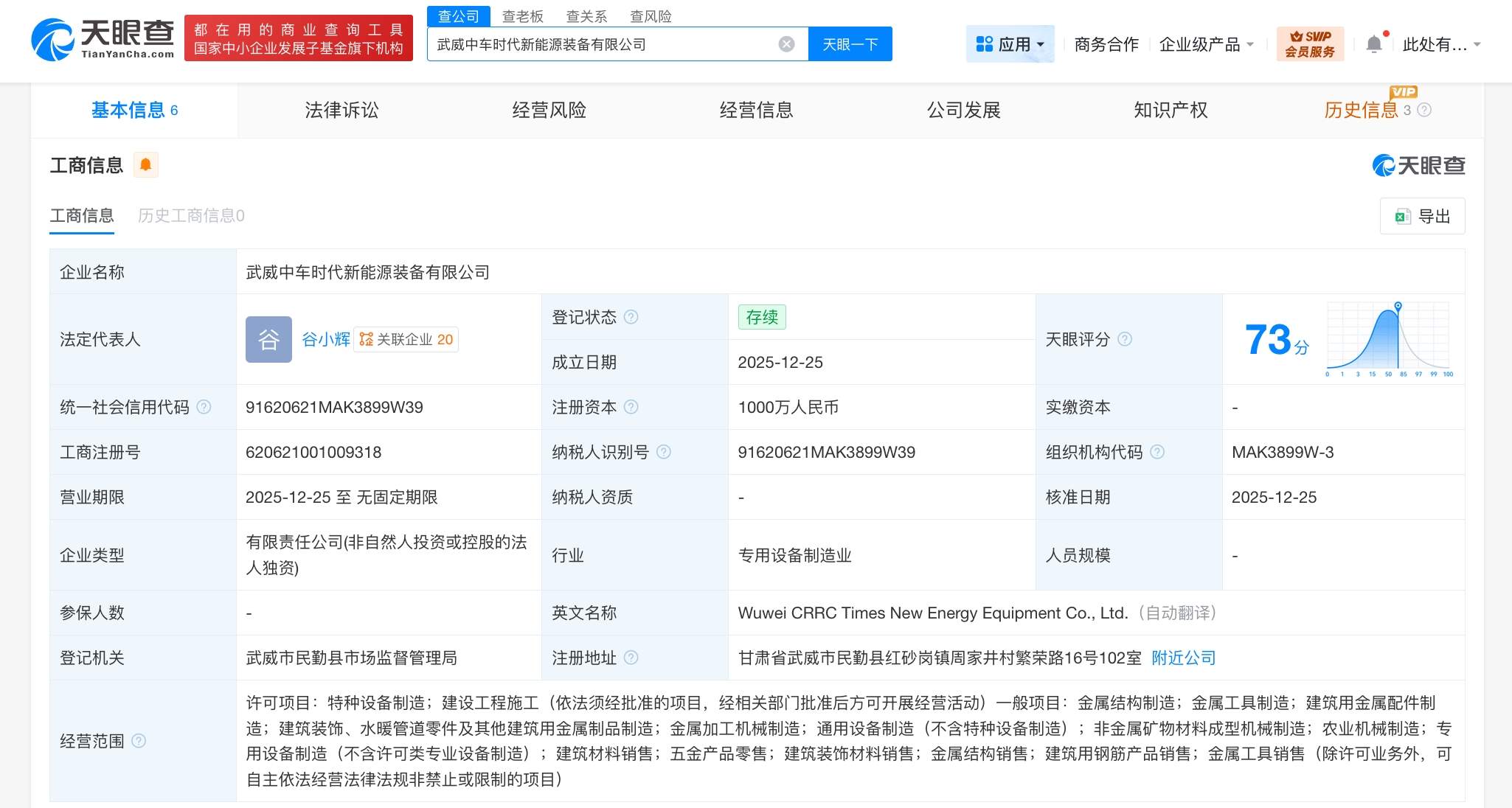This screenshot has width=1512, height=808.
Task: Select the 历史工商信息0 tab
Action: point(190,215)
